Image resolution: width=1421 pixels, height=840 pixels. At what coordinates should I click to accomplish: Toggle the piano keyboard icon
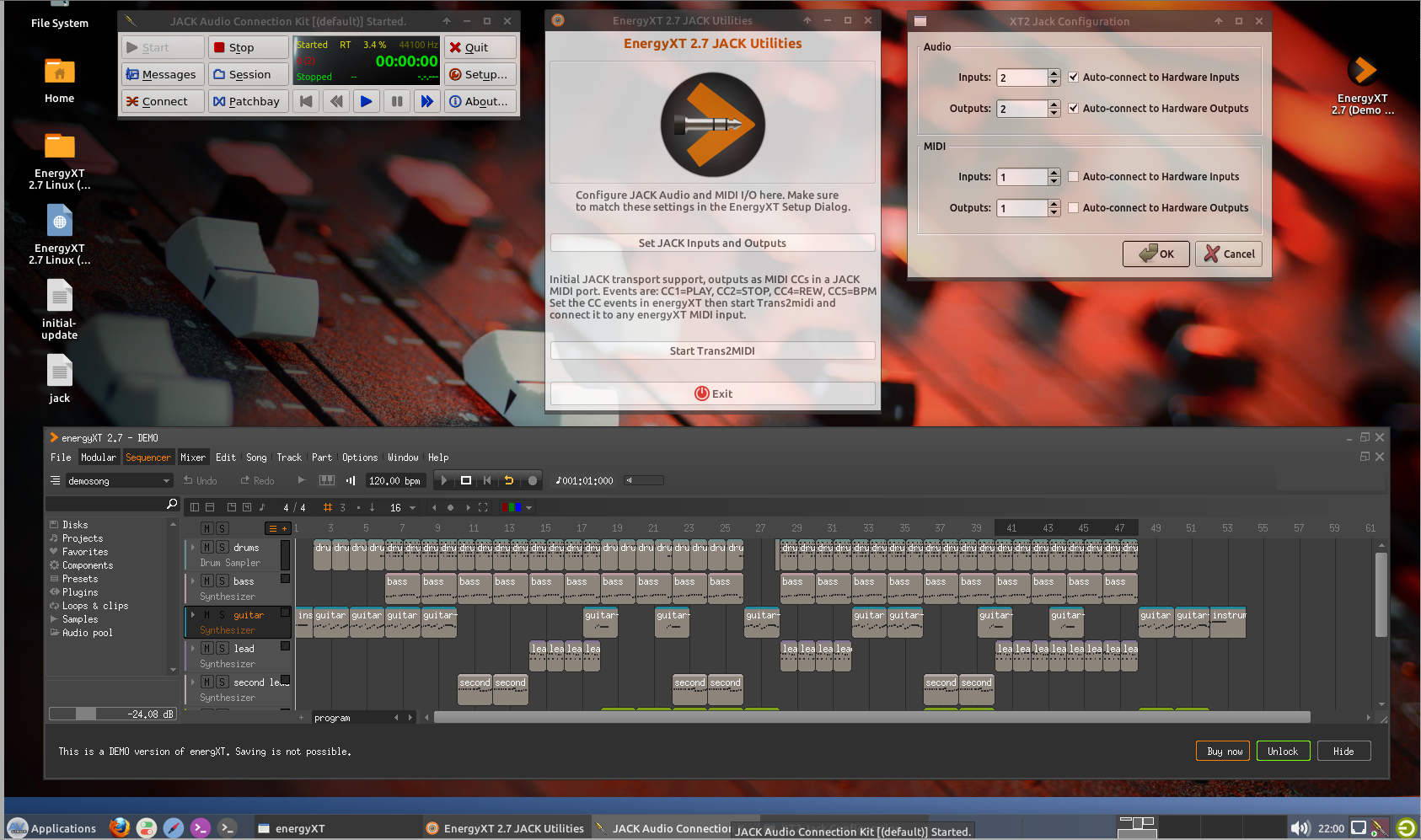[327, 480]
